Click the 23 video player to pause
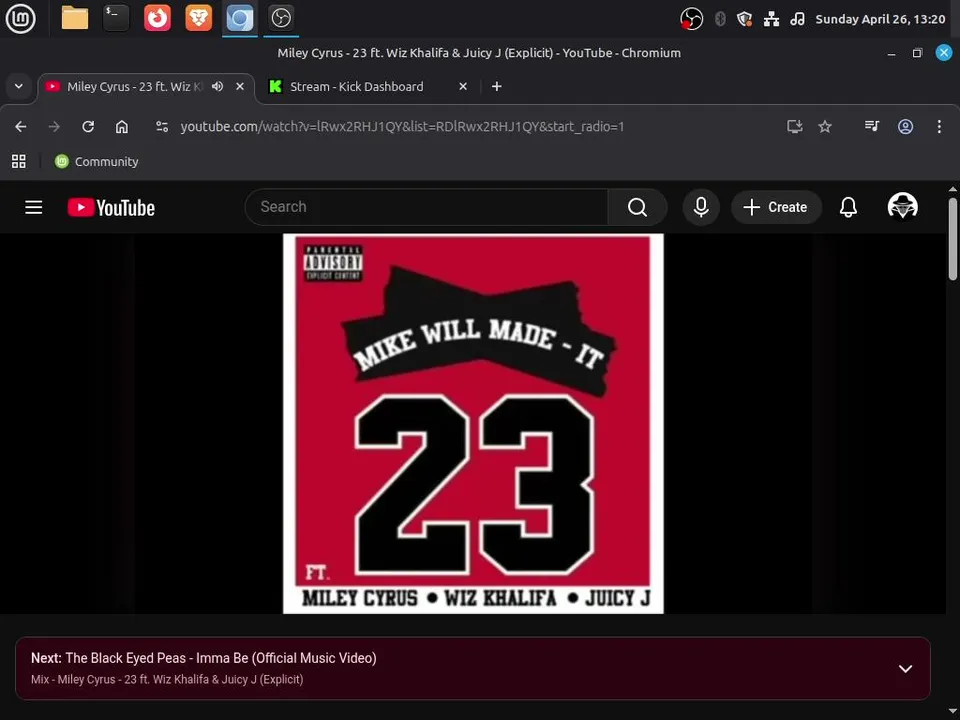960x720 pixels. click(473, 424)
